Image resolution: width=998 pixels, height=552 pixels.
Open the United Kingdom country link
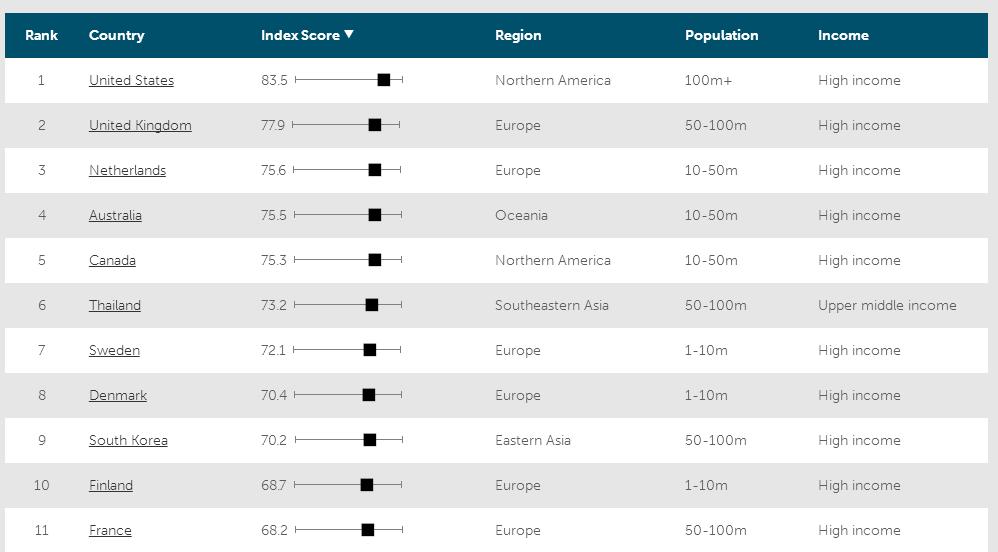pos(140,125)
